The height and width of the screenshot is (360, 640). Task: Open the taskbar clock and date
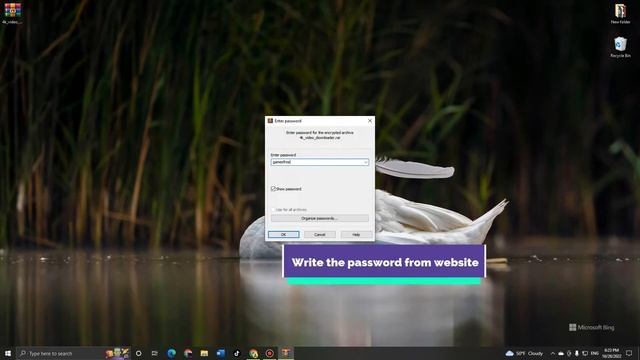611,353
